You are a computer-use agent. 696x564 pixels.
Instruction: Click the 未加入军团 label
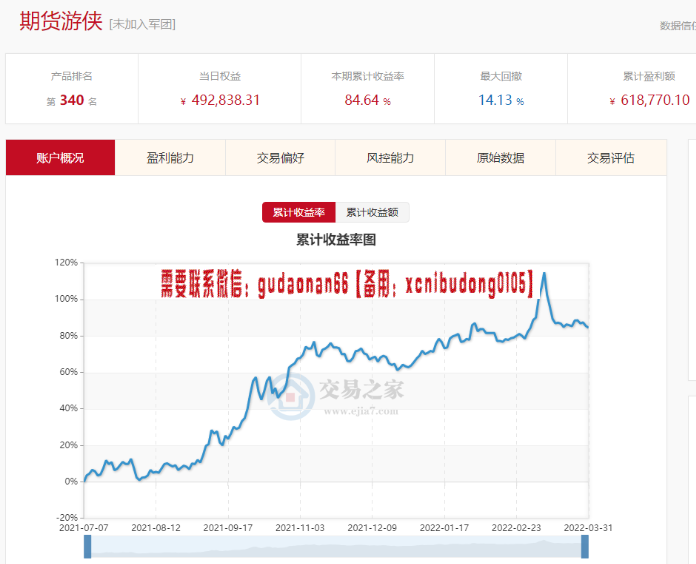(x=142, y=24)
